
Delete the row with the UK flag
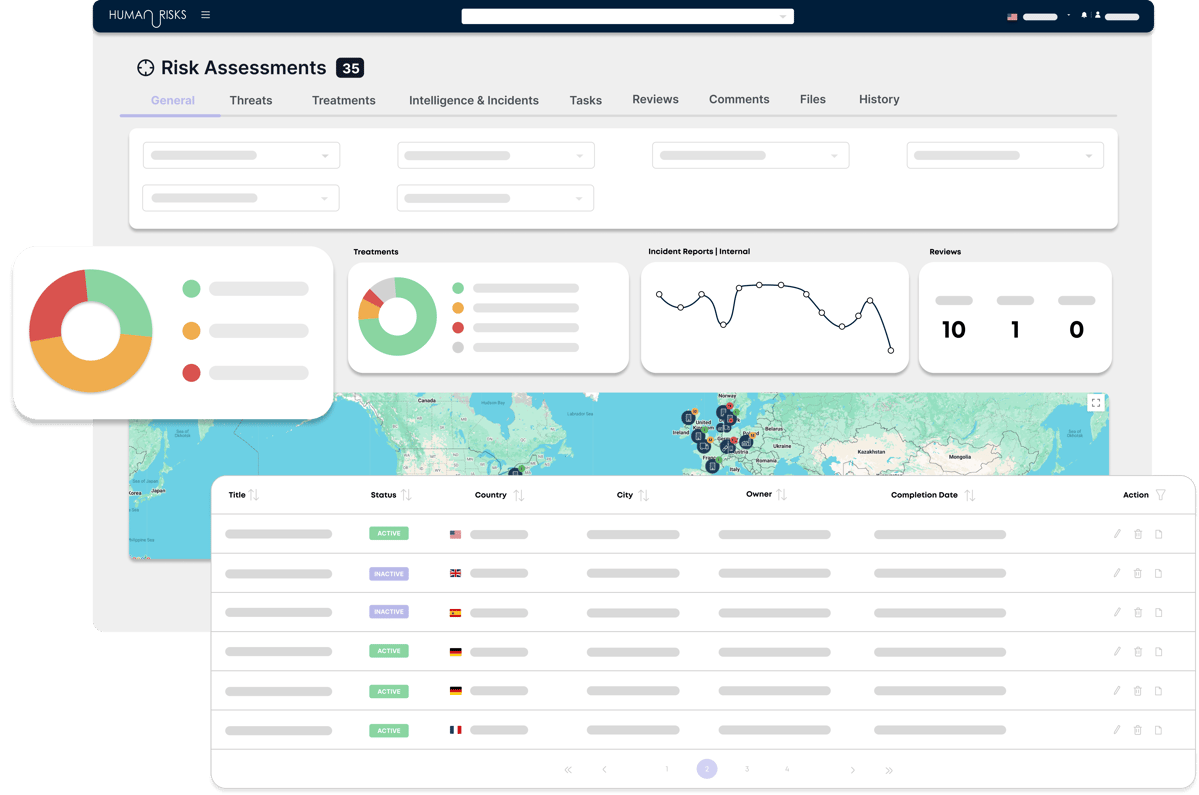[1138, 573]
